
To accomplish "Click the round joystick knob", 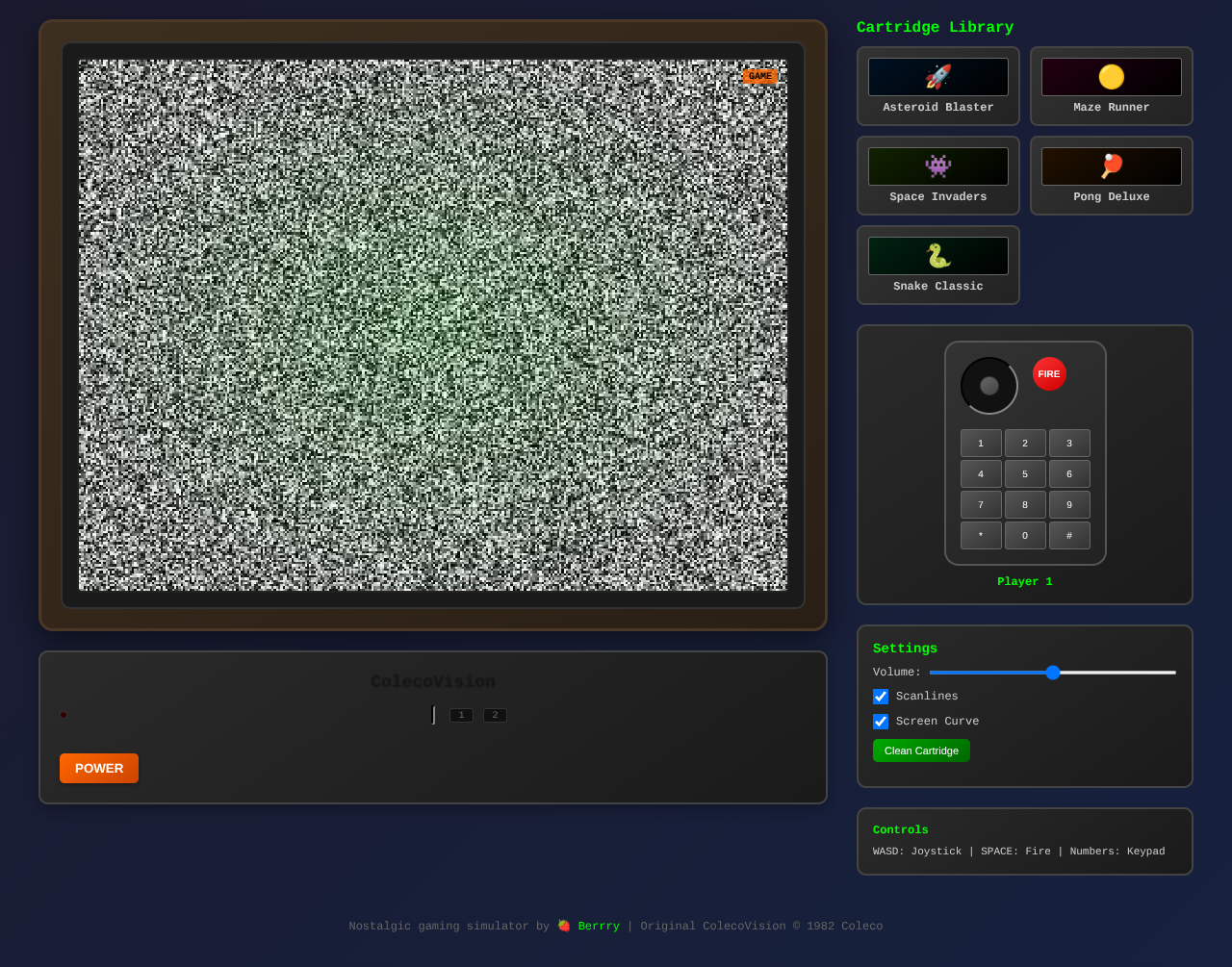I will 988,386.
